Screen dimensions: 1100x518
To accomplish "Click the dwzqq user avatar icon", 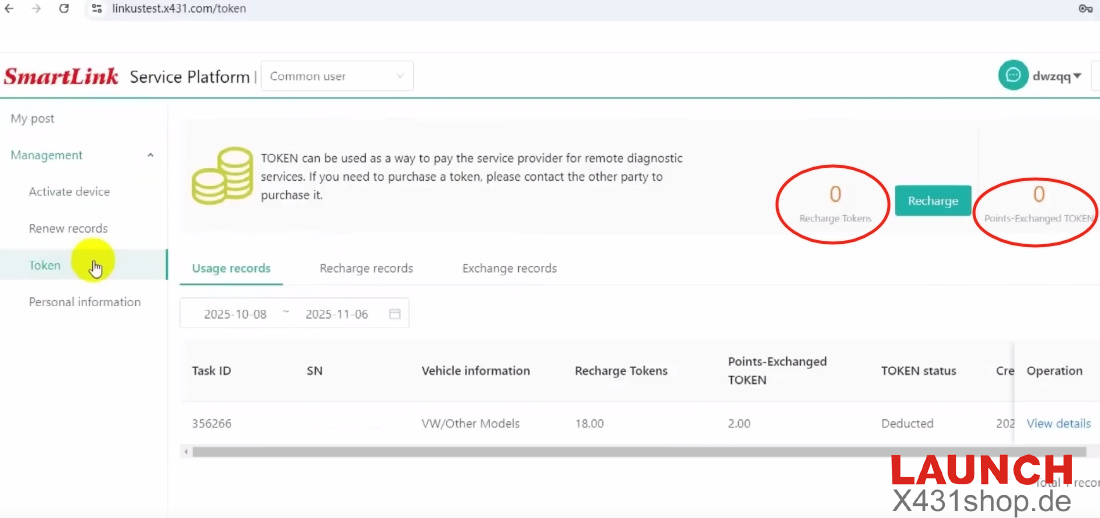I will click(x=1013, y=76).
